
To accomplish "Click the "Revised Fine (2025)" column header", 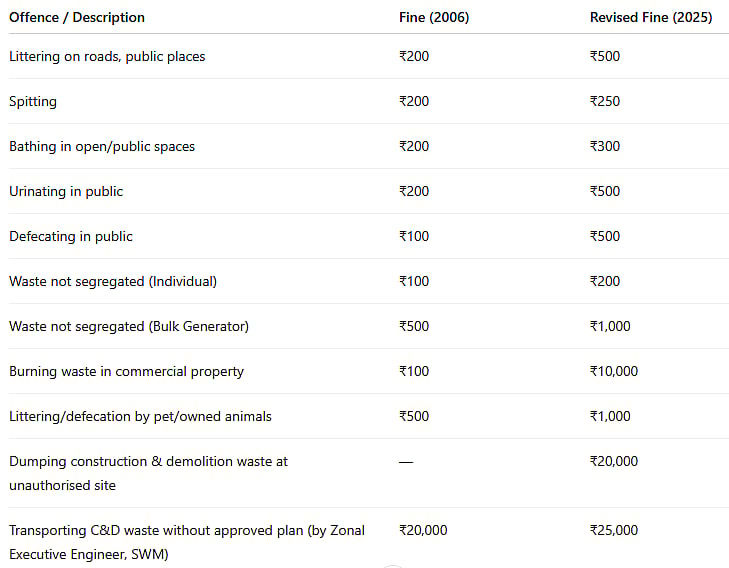I will point(651,17).
